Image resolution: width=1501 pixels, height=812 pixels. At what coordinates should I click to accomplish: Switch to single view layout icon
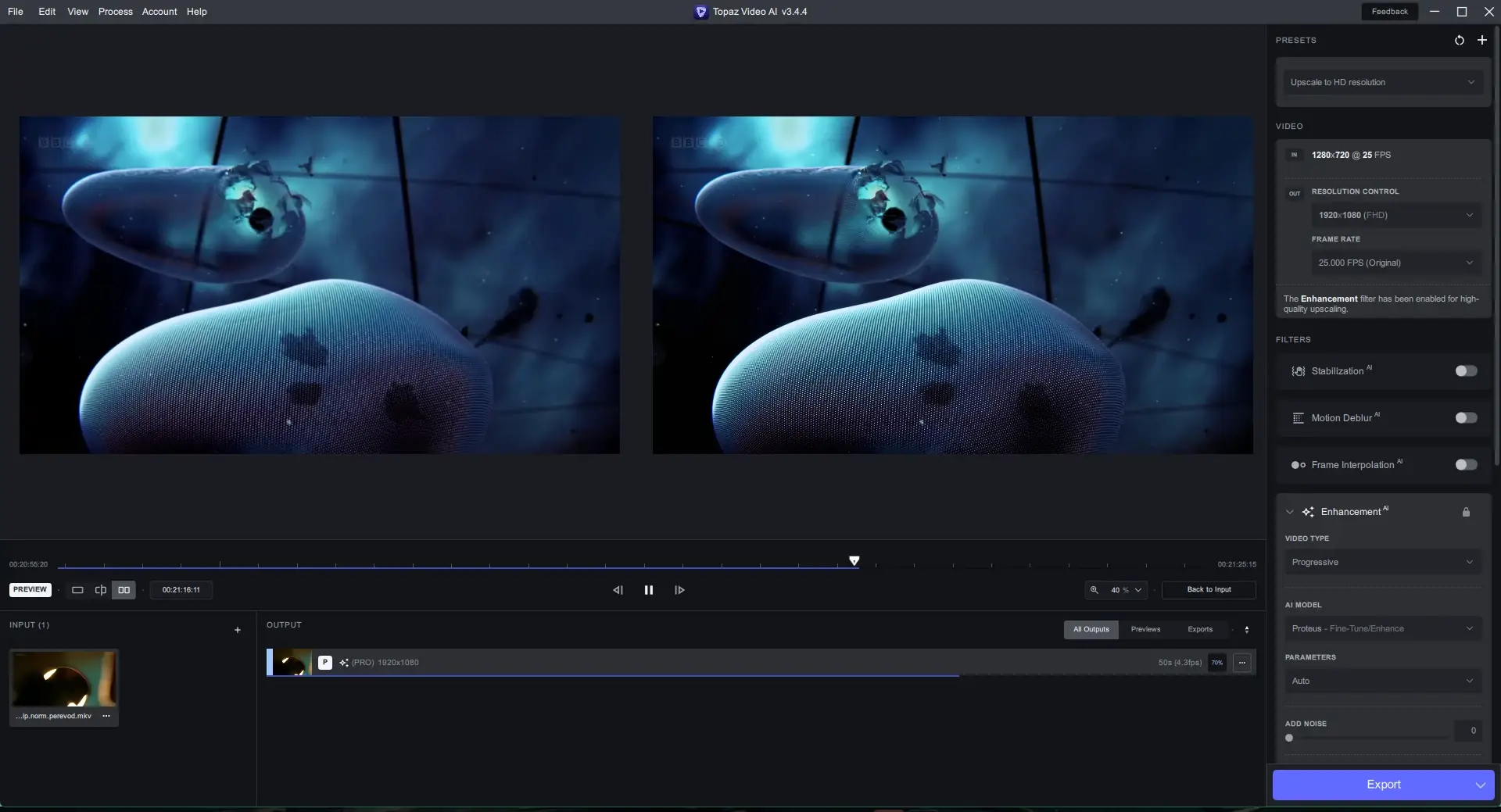pos(77,590)
